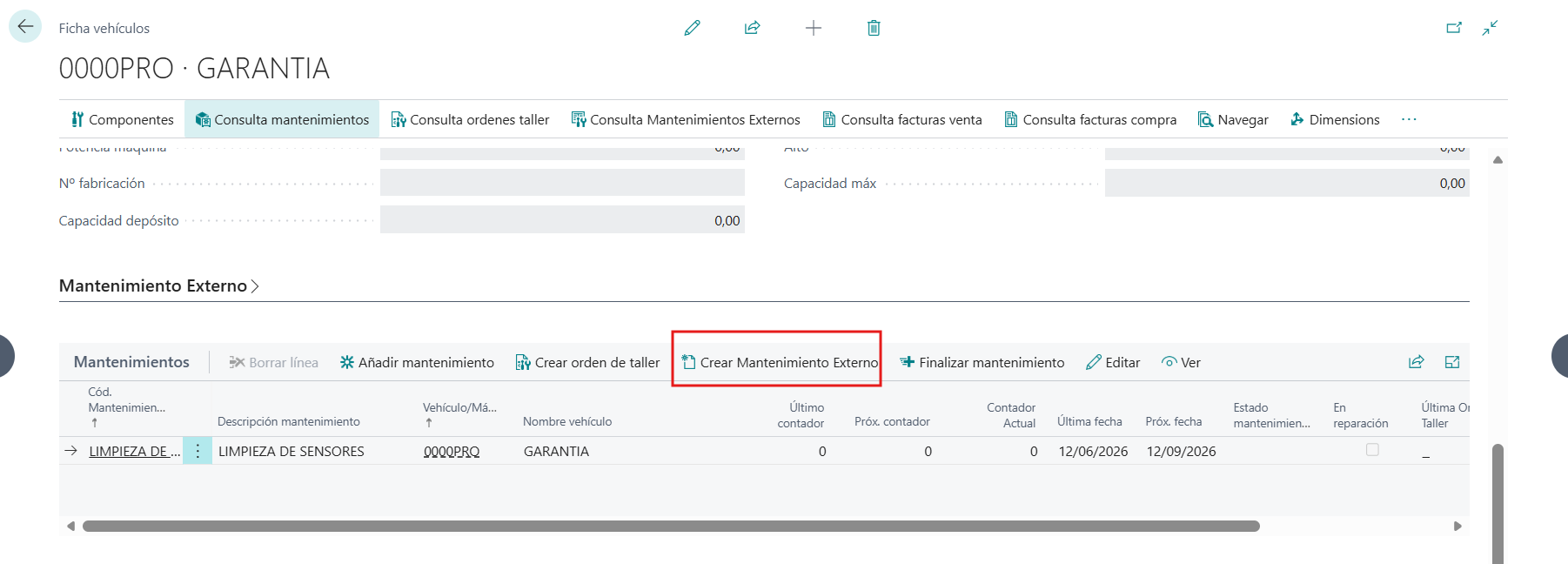Open row options for LIMPIEZA DE row
1568x564 pixels.
point(198,451)
